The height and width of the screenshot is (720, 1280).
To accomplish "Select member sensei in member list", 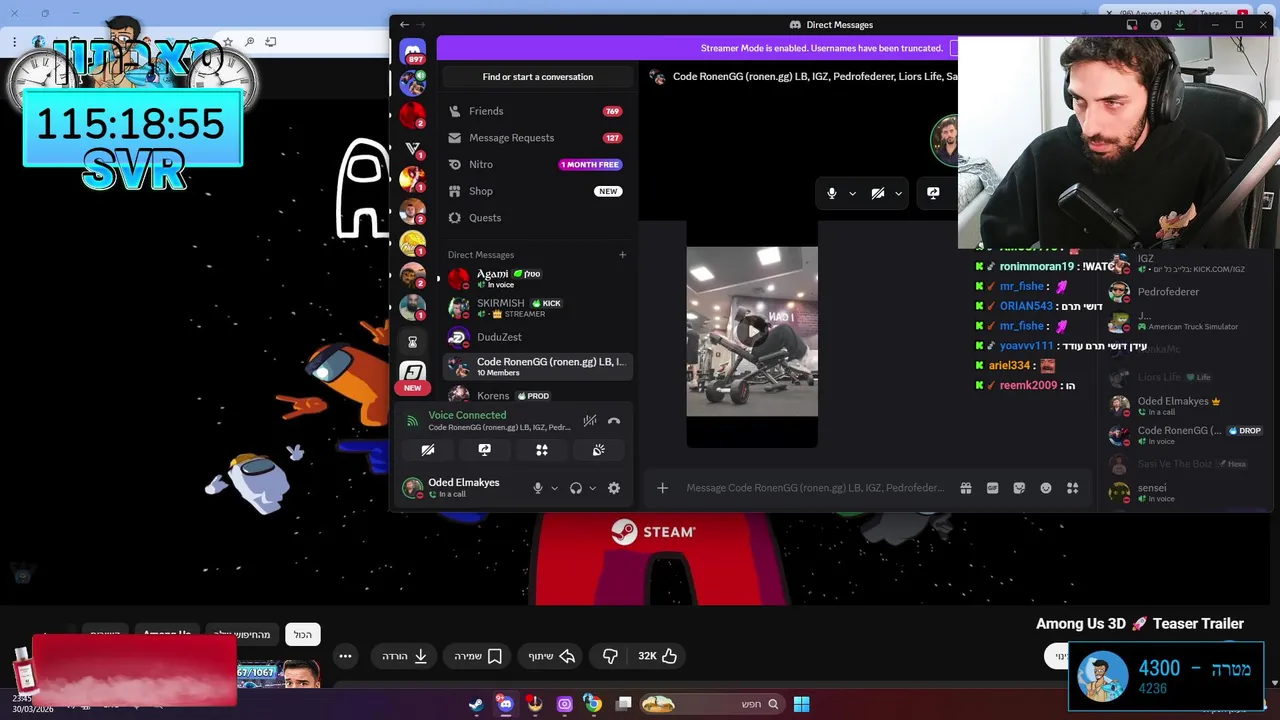I will click(x=1186, y=492).
